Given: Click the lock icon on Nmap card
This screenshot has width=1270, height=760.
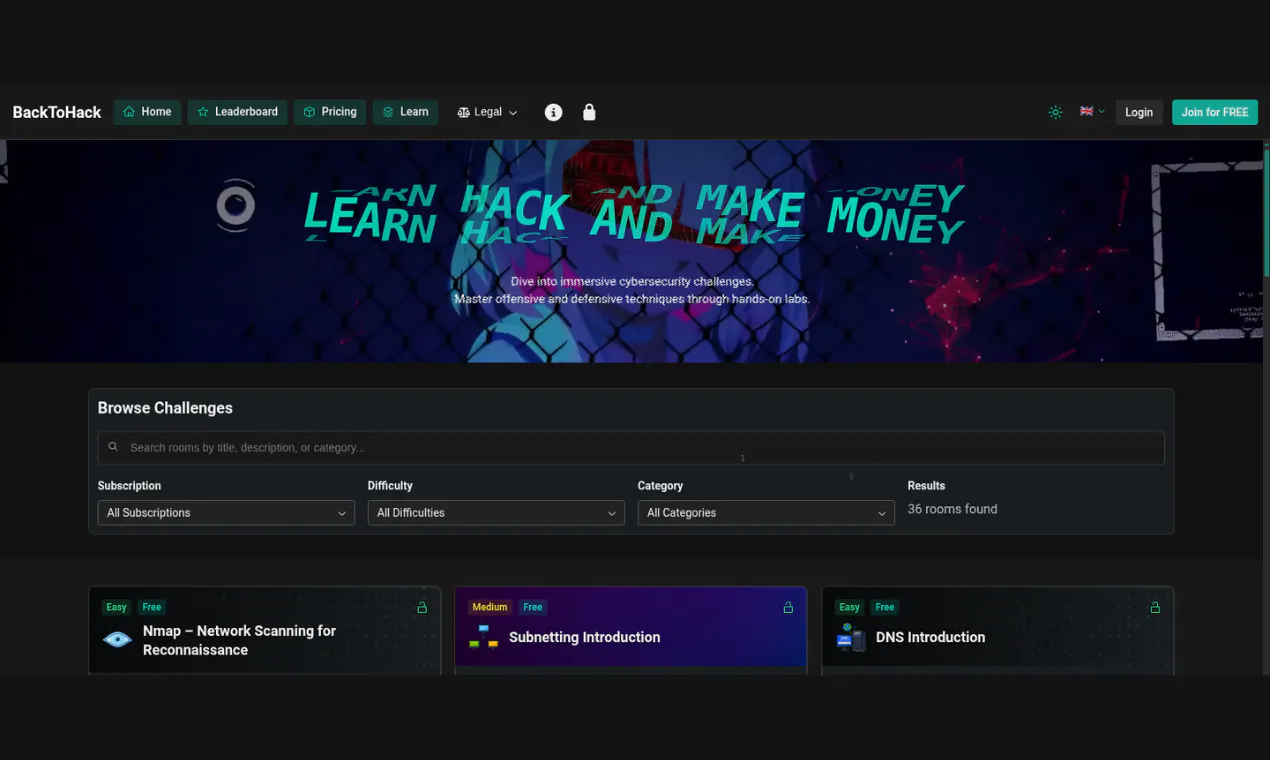Looking at the screenshot, I should pyautogui.click(x=422, y=607).
